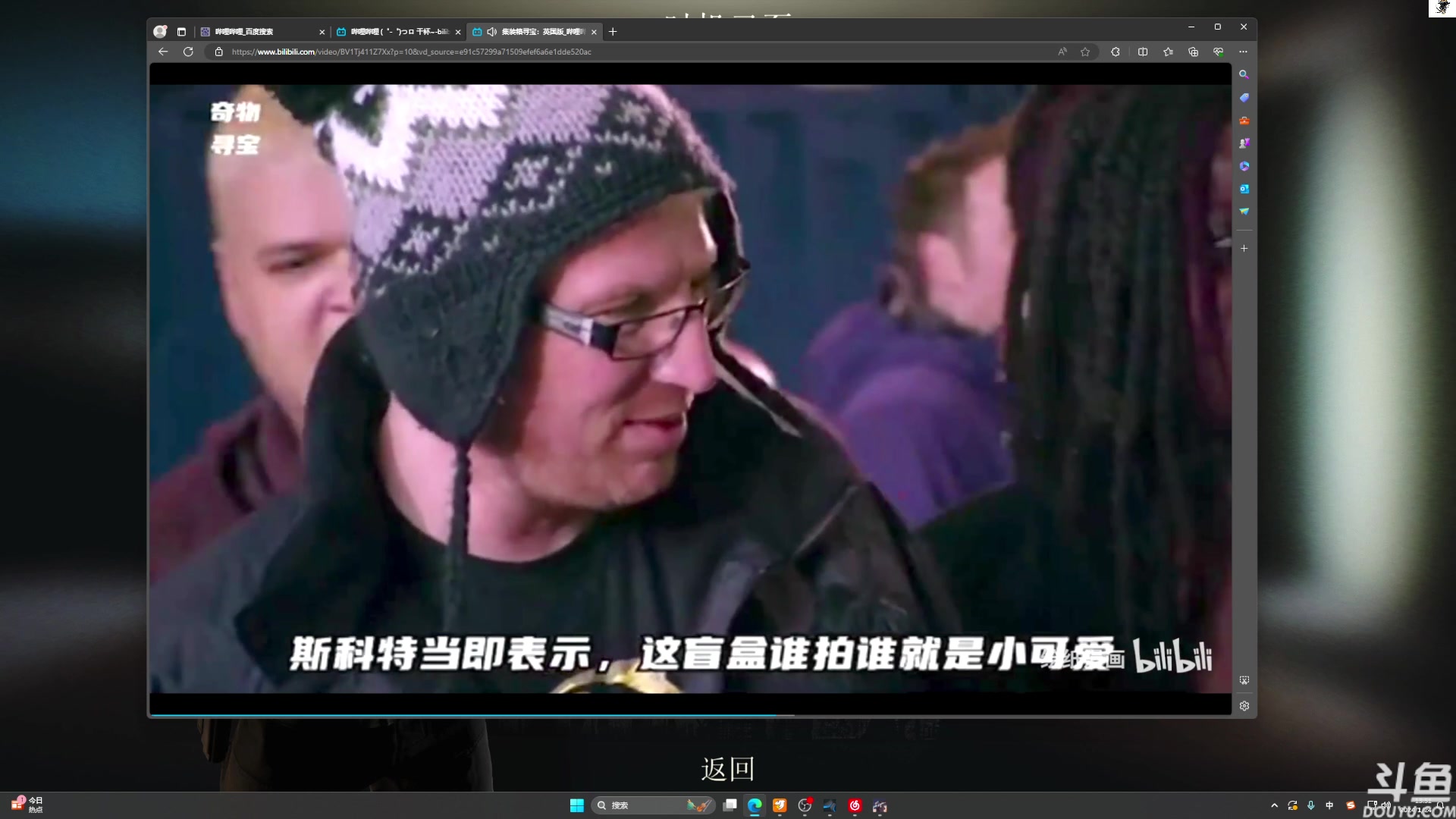Toggle microphone icon in system tray
Image resolution: width=1456 pixels, height=819 pixels.
point(1310,805)
